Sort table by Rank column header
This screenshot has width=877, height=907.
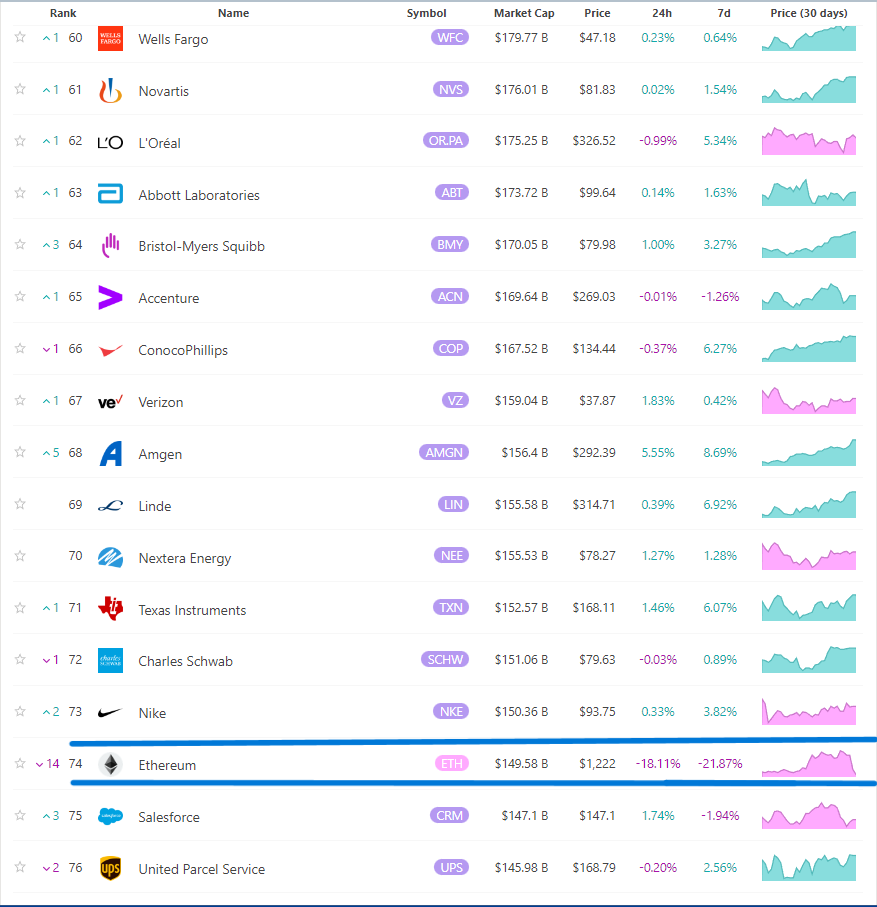(63, 13)
